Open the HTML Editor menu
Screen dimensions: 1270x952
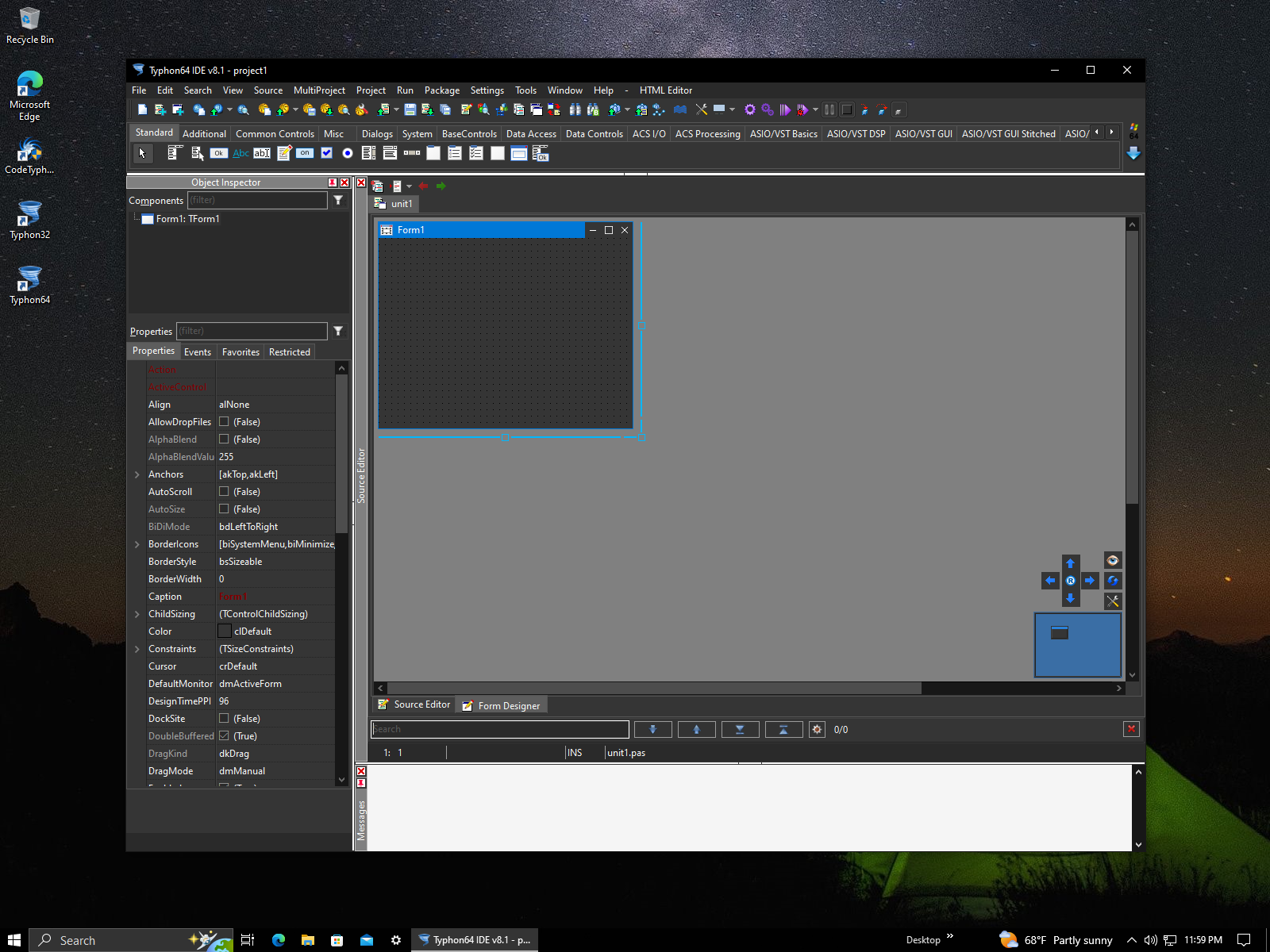(x=666, y=90)
